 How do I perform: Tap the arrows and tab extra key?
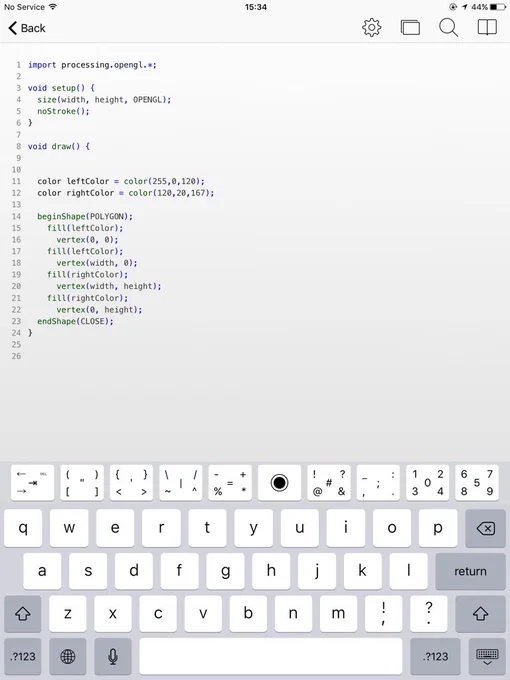click(33, 483)
